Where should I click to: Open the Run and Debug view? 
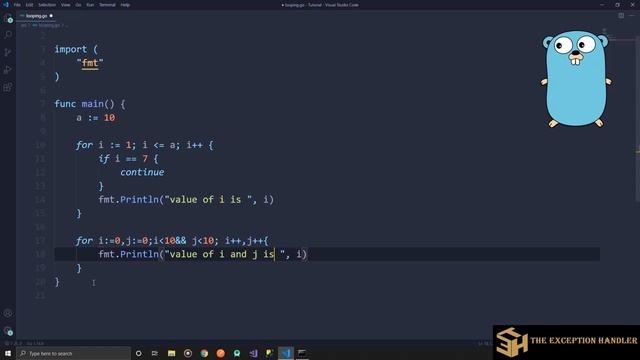[8, 70]
